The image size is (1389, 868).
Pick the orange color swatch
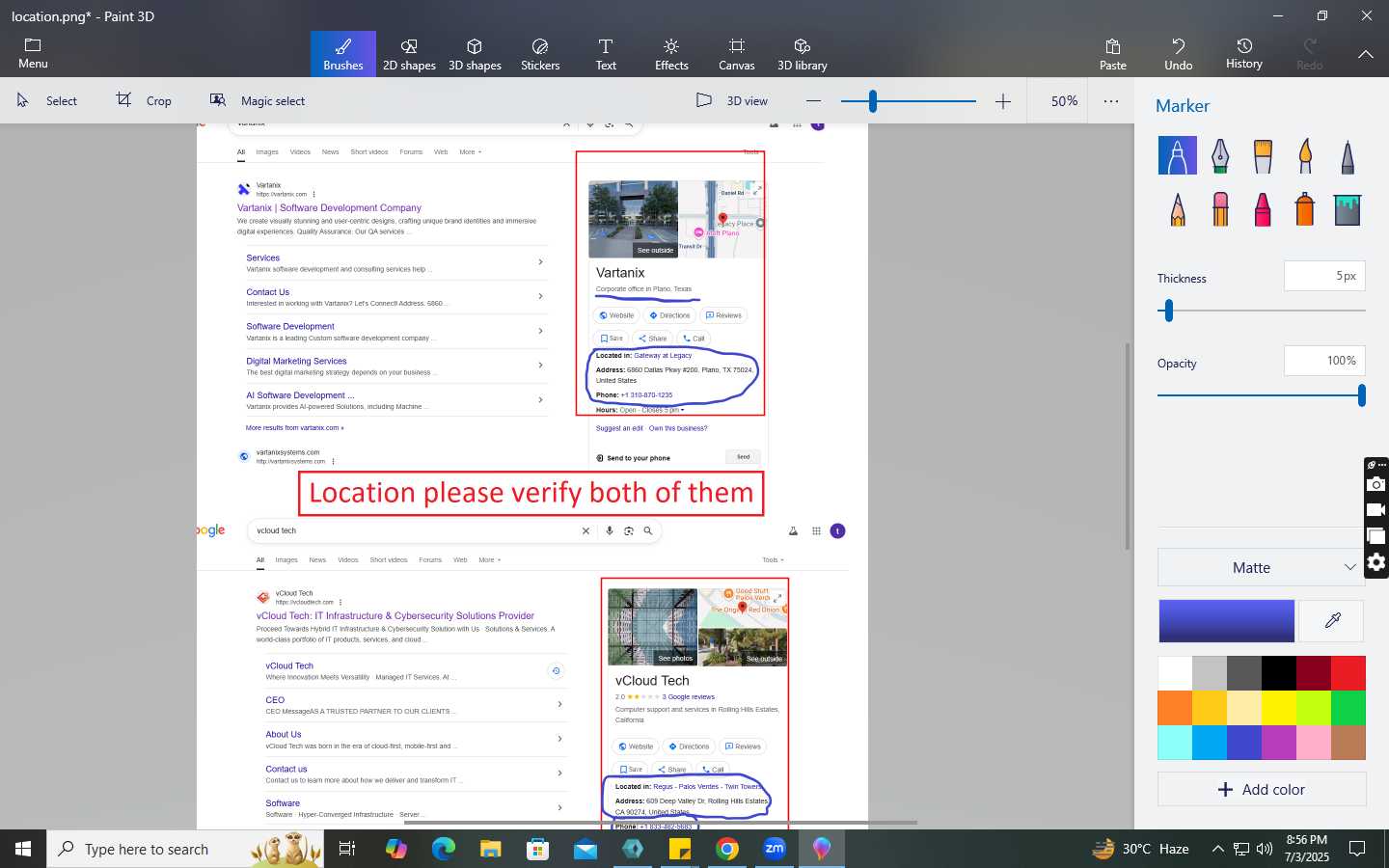pos(1175,708)
